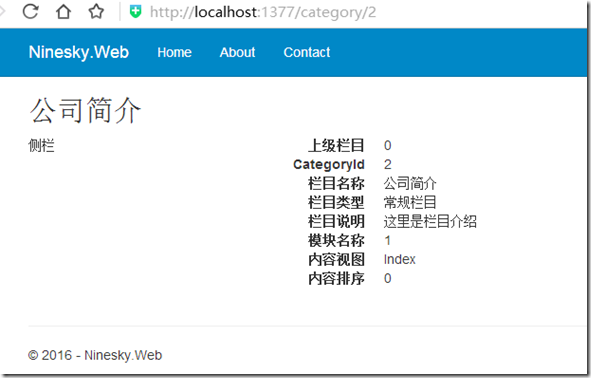Select the value 0 beside 内容排序
This screenshot has width=591, height=378.
387,279
